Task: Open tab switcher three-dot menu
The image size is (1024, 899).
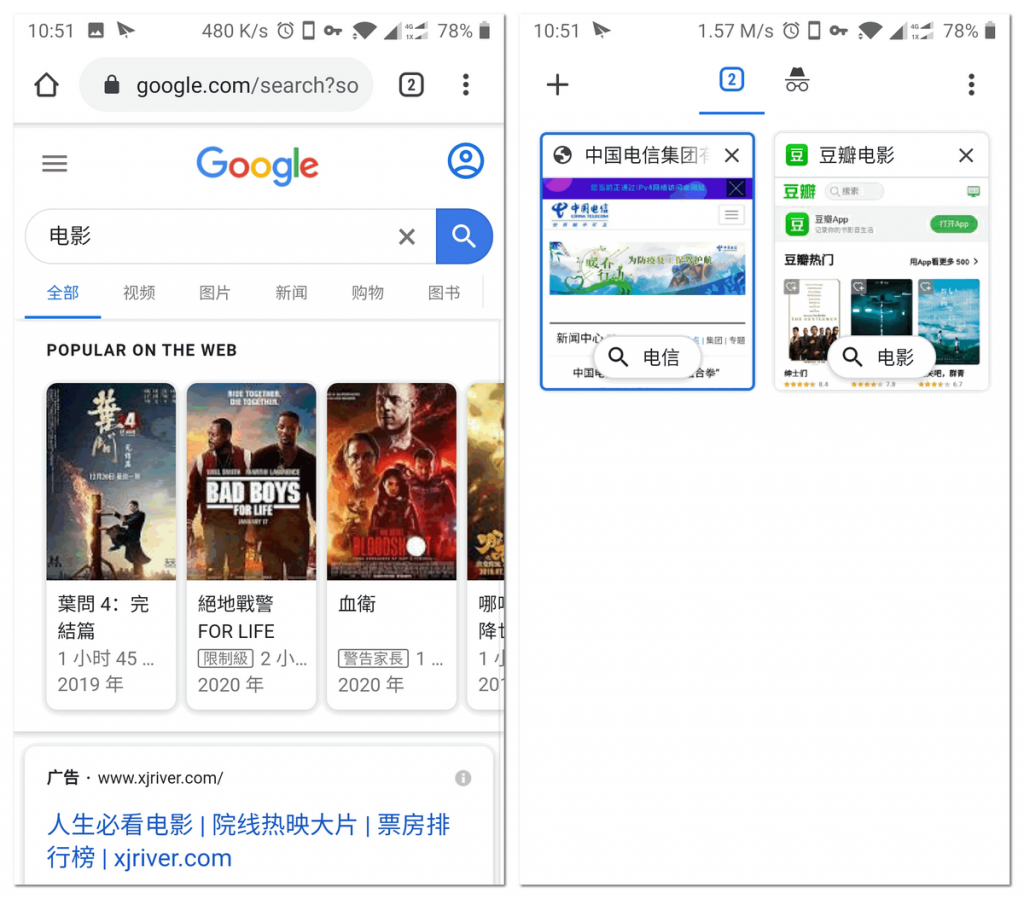Action: click(972, 85)
